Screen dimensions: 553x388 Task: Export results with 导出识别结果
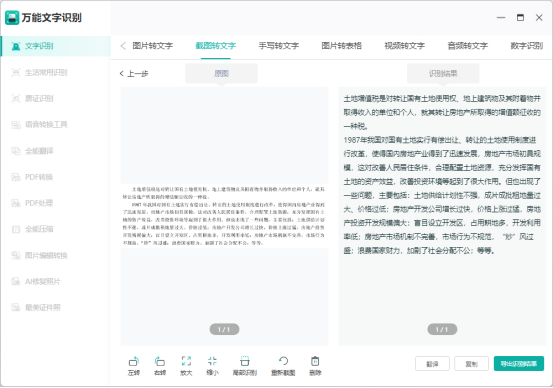coord(519,364)
